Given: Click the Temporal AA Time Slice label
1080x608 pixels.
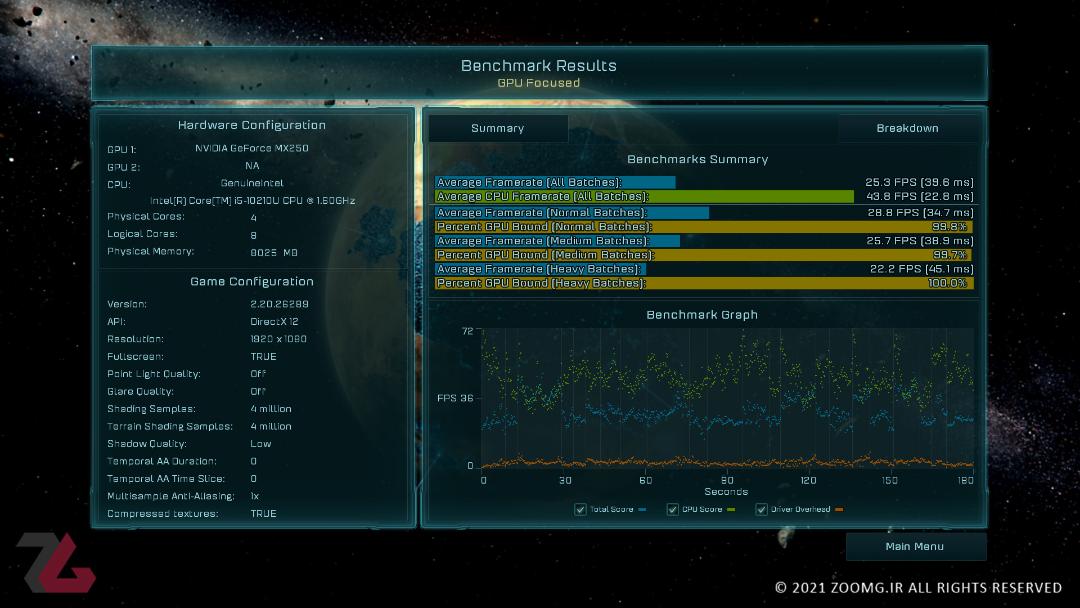Looking at the screenshot, I should [166, 479].
